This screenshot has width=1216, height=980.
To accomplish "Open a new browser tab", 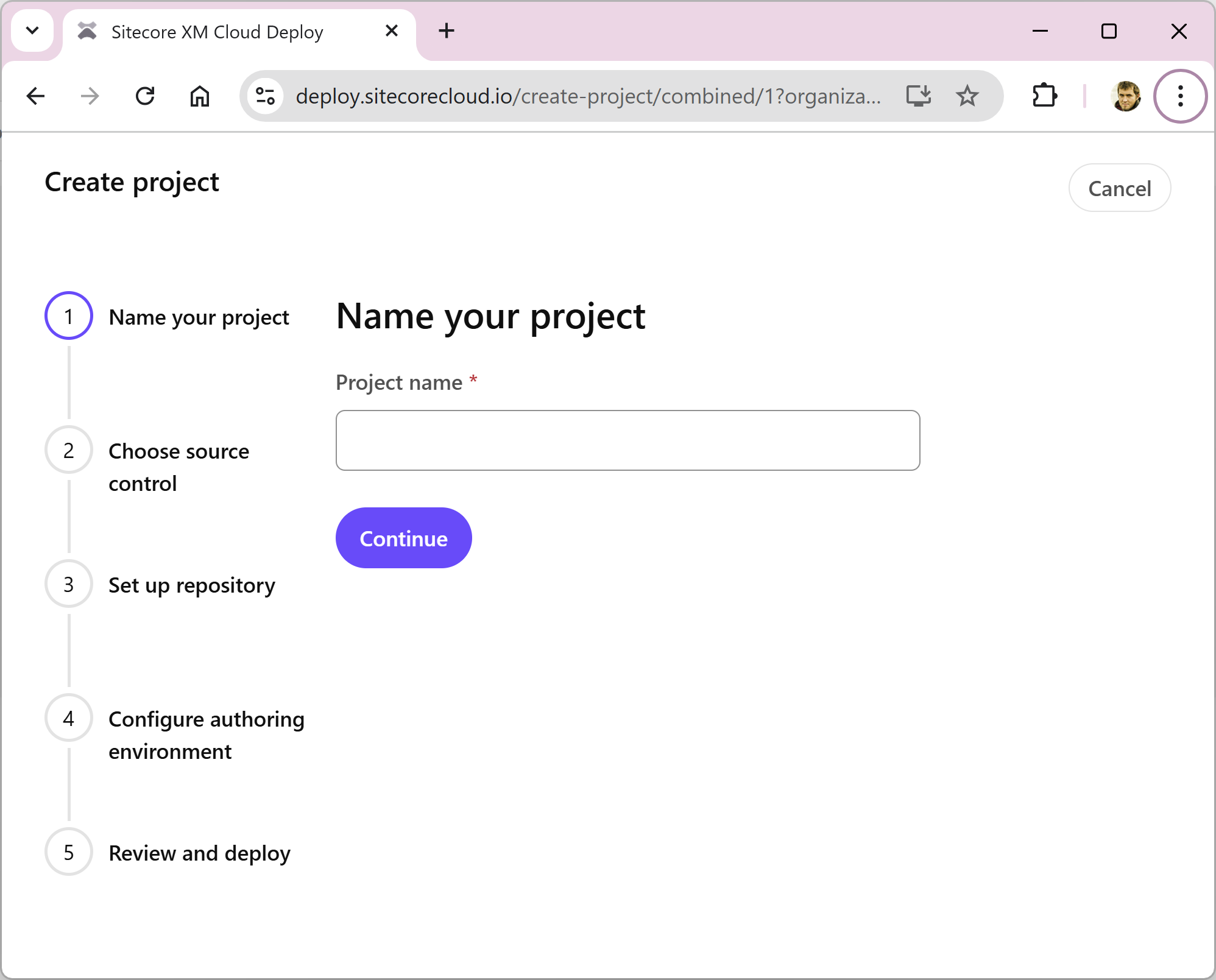I will (447, 30).
